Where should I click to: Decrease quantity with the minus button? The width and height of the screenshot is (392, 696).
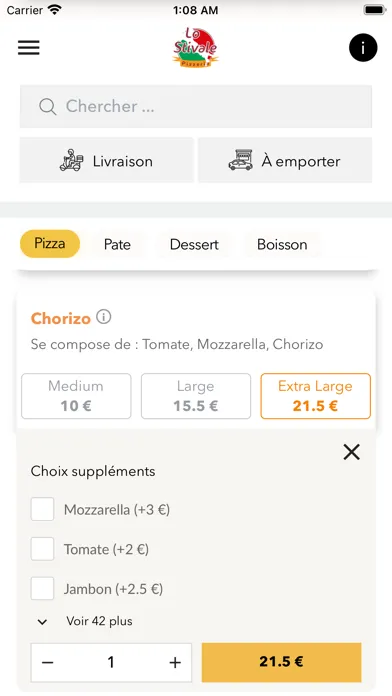tap(48, 662)
